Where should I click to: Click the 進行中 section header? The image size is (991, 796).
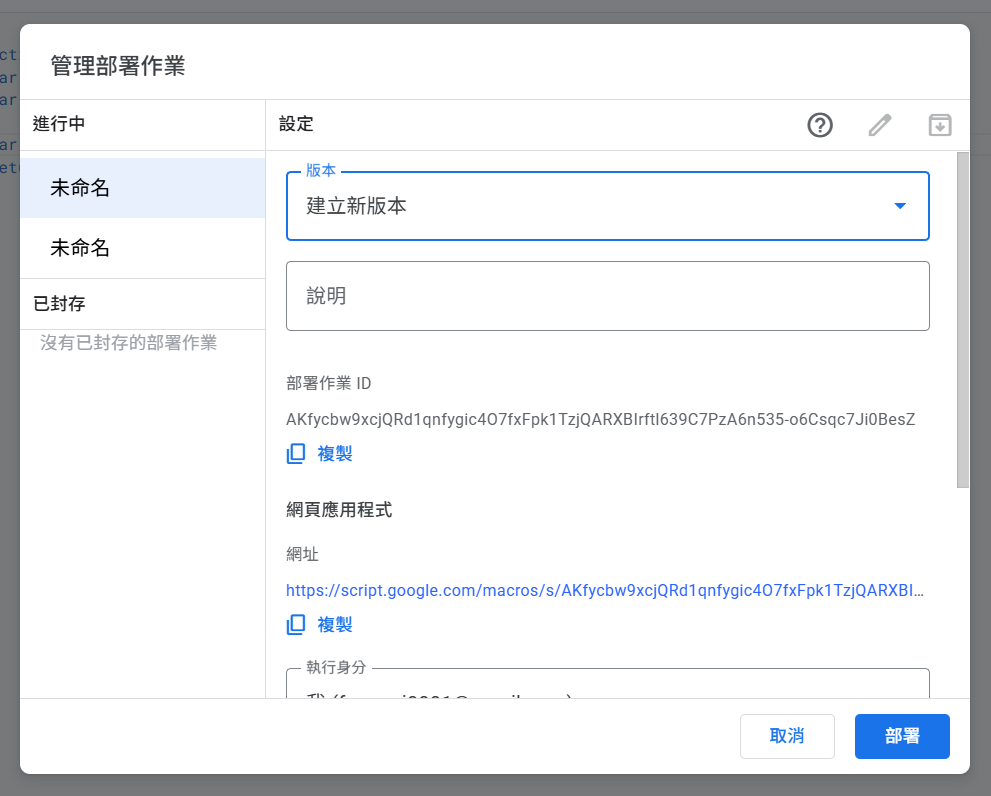(x=59, y=124)
